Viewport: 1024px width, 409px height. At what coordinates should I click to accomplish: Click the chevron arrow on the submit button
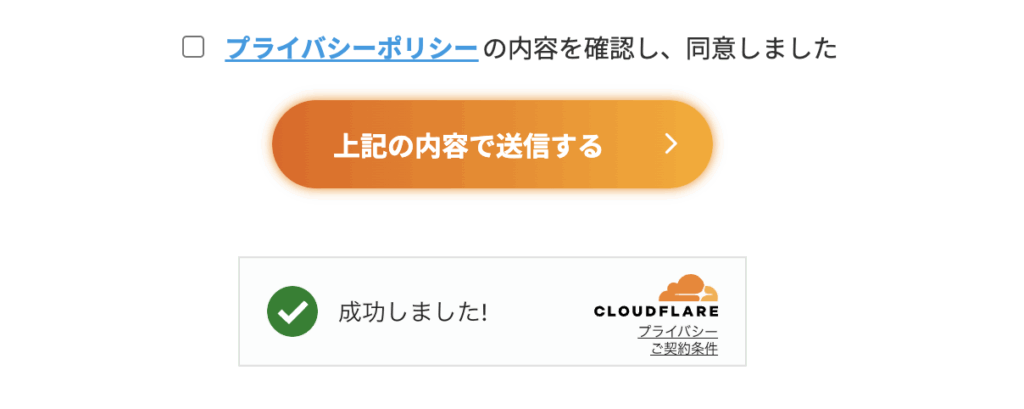coord(671,145)
